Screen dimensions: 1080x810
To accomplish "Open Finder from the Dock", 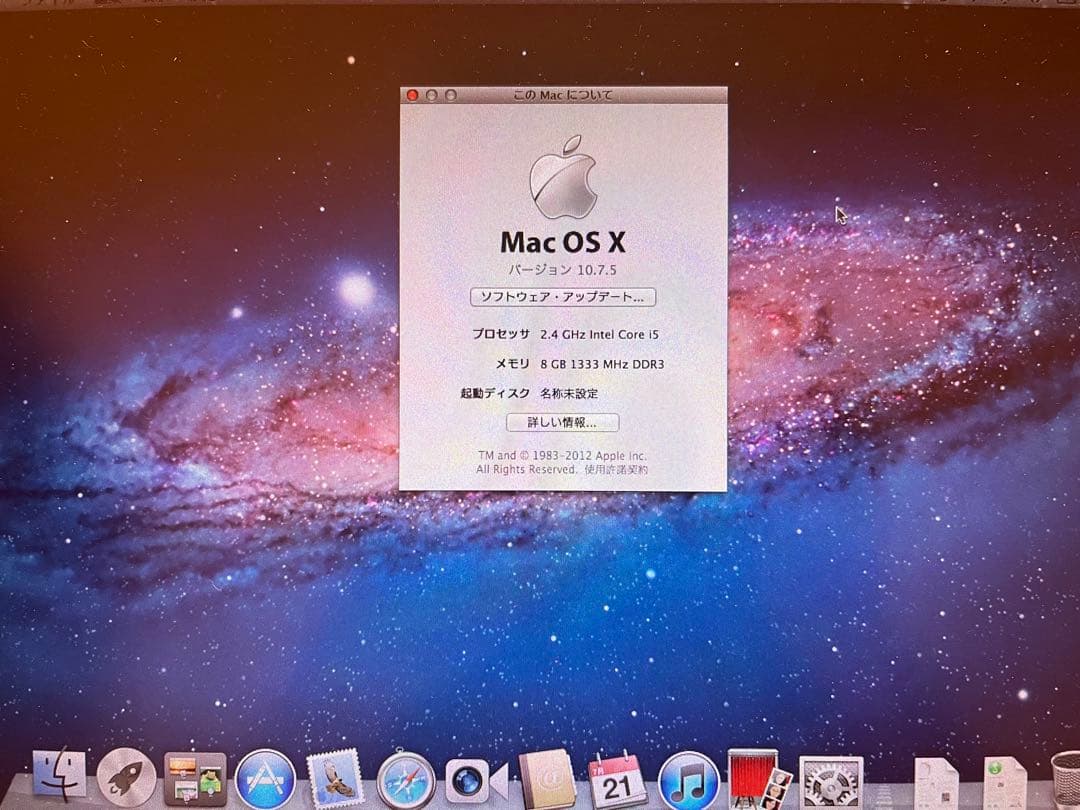I will click(60, 778).
